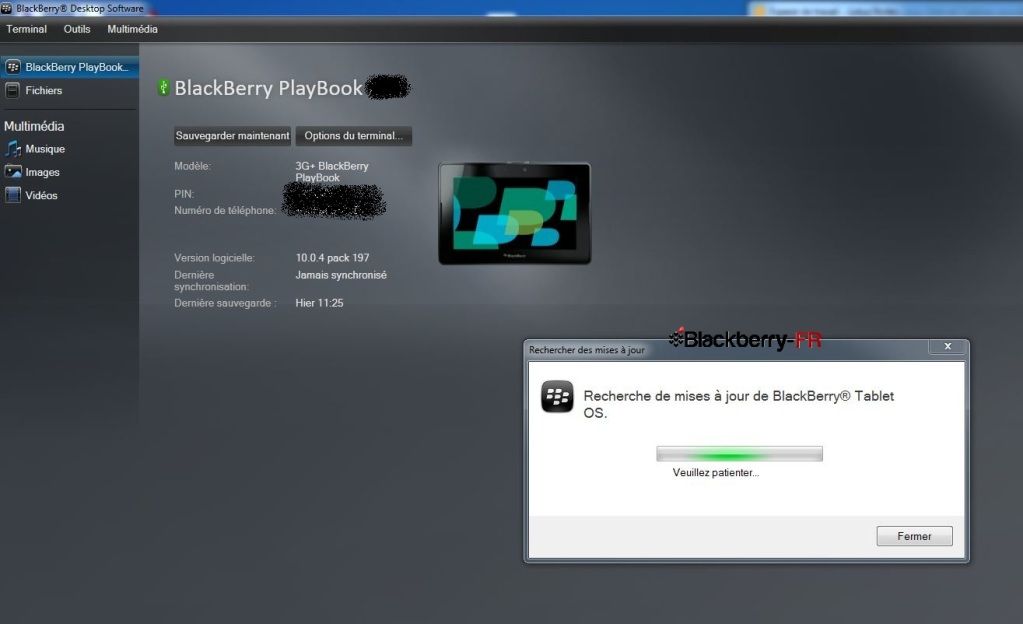Open the Fichiers section

[x=44, y=91]
